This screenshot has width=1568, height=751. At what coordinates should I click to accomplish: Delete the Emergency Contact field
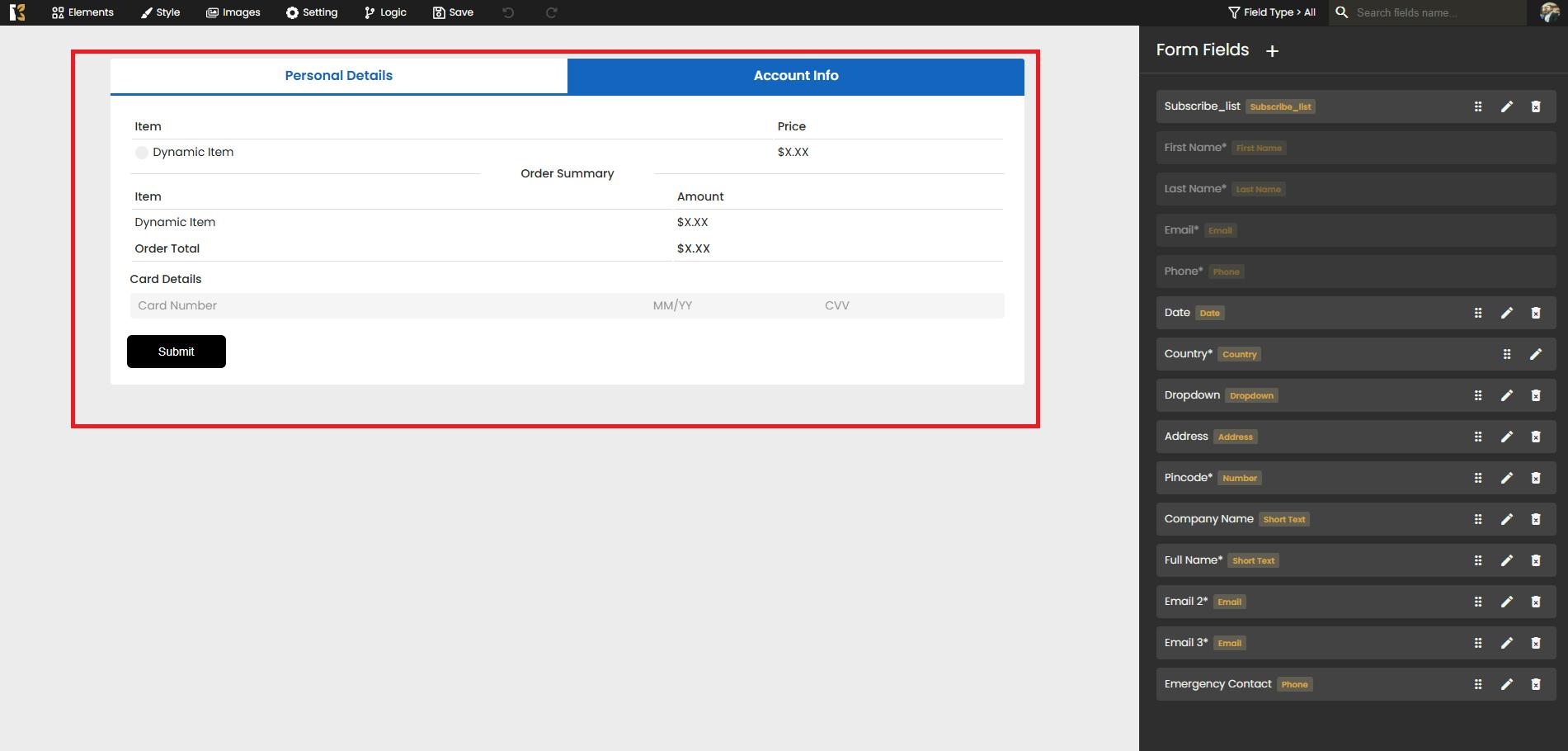click(x=1535, y=684)
